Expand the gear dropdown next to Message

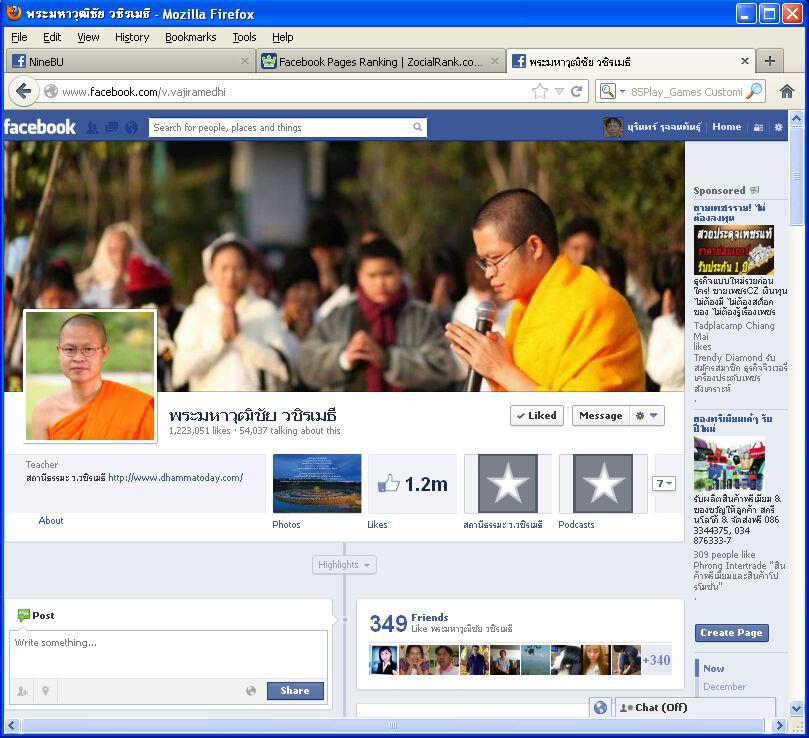(647, 416)
